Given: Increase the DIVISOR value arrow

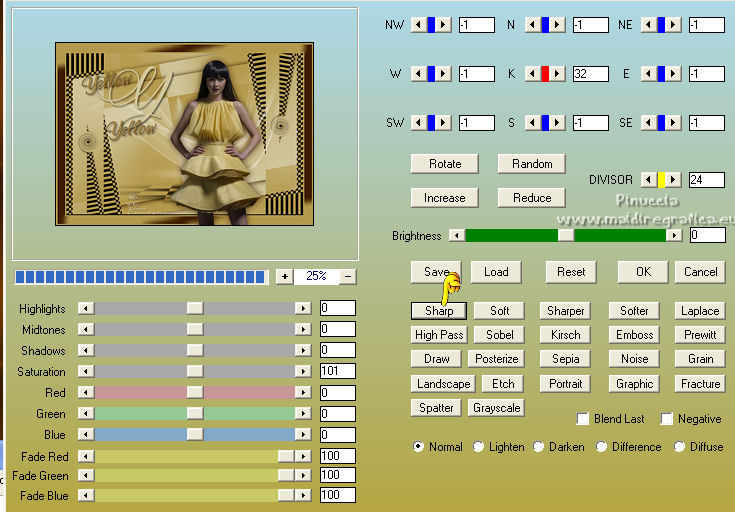Looking at the screenshot, I should (x=673, y=180).
